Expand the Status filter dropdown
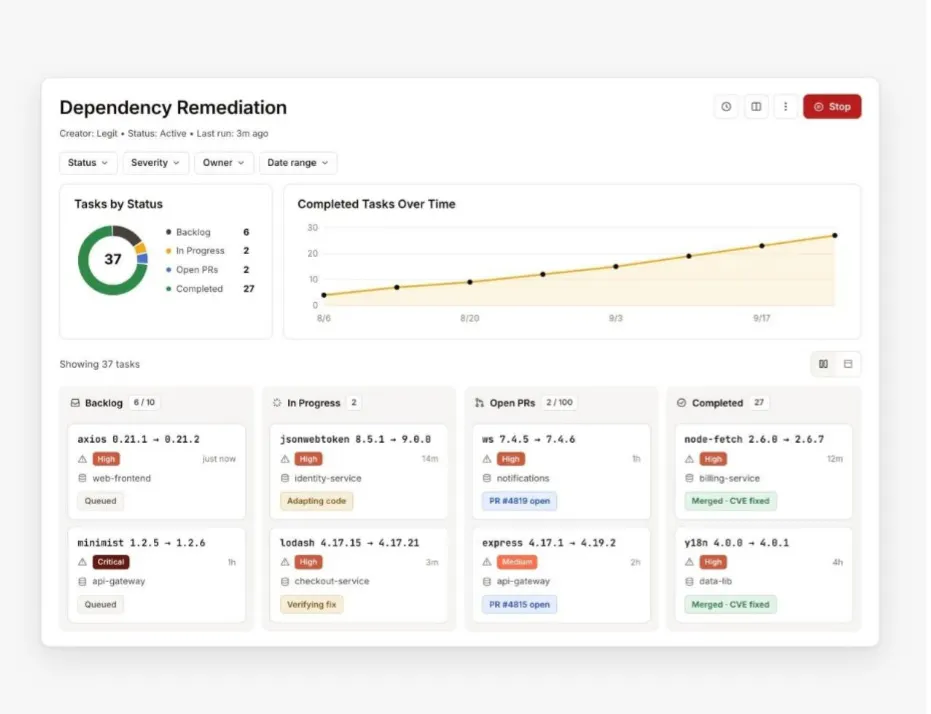The height and width of the screenshot is (714, 931). pos(88,163)
